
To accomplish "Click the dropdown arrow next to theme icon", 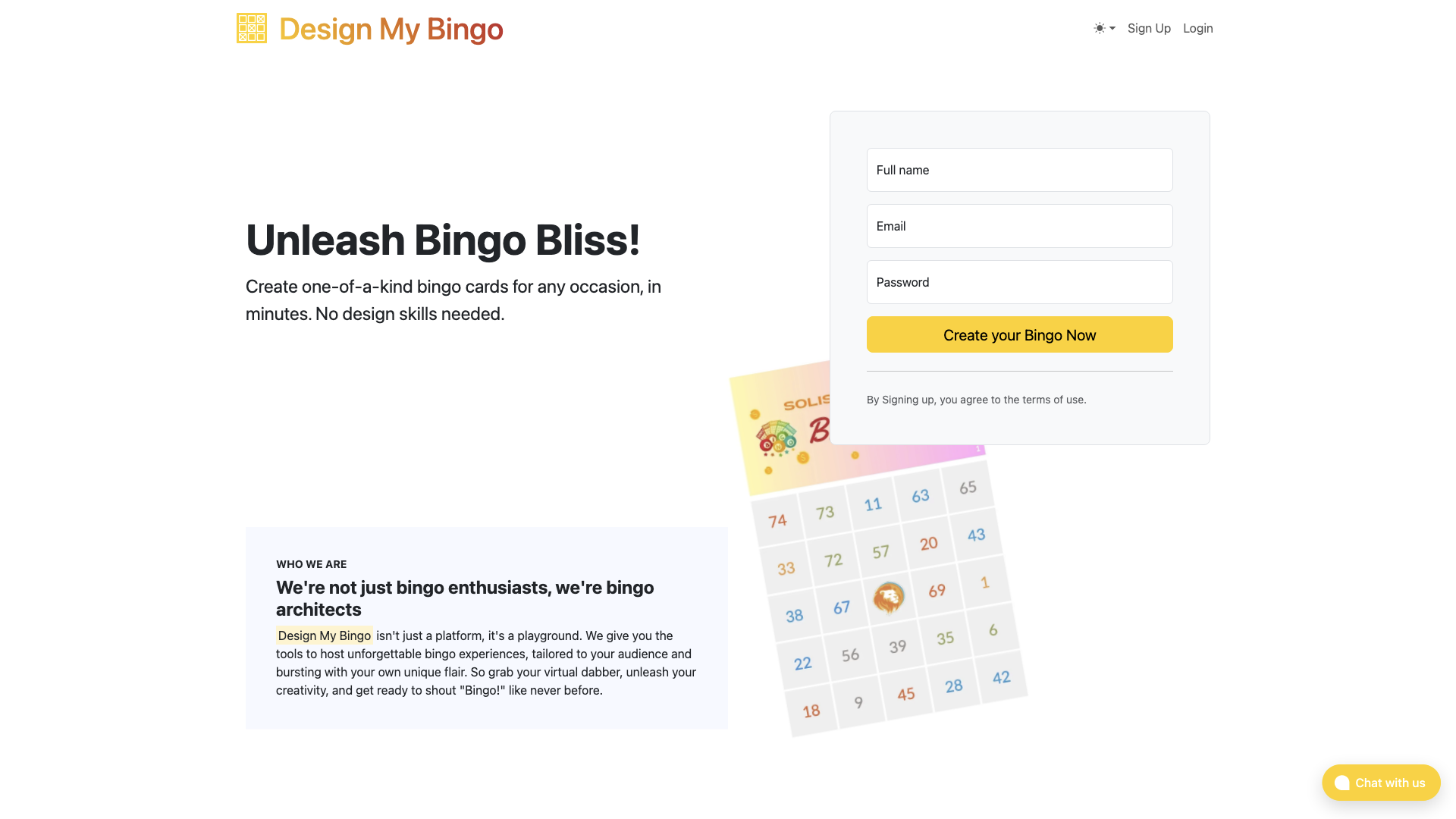I will (x=1112, y=28).
